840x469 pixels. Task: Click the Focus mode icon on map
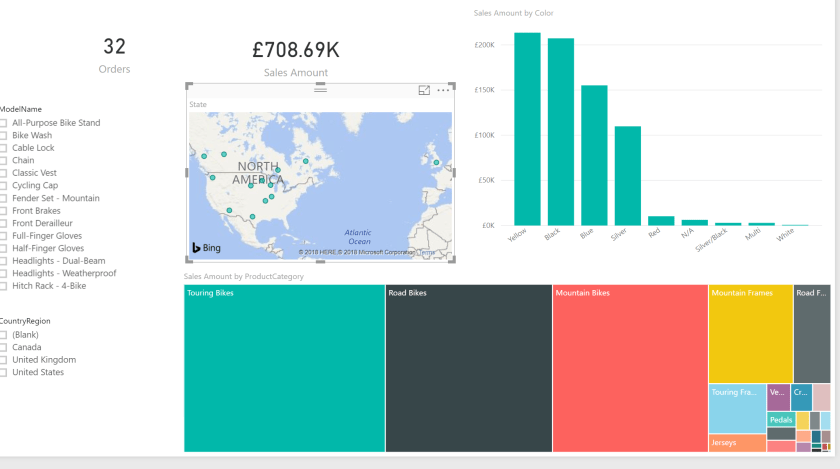(424, 90)
